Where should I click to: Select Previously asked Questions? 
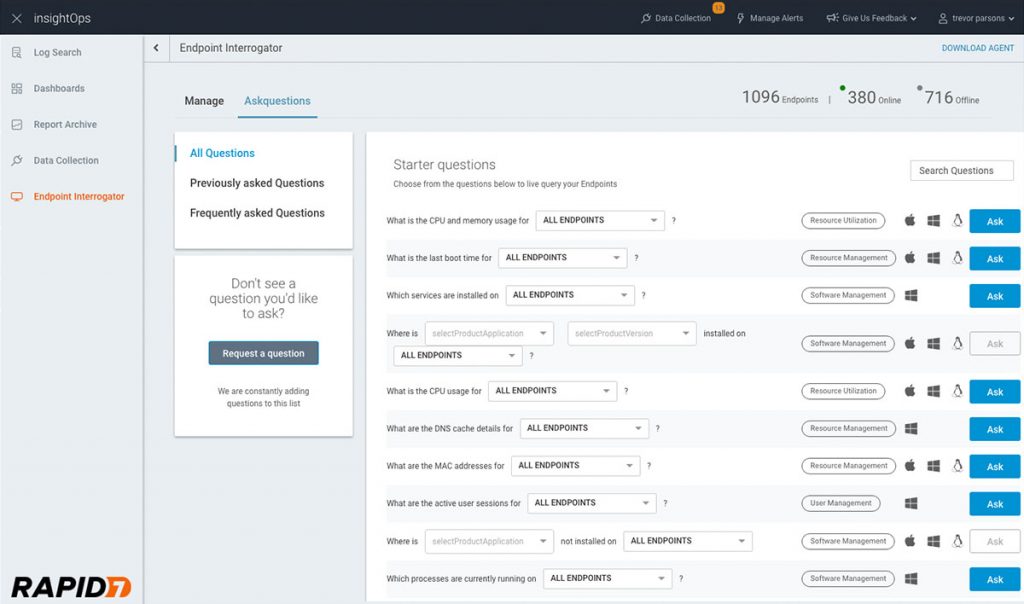257,183
